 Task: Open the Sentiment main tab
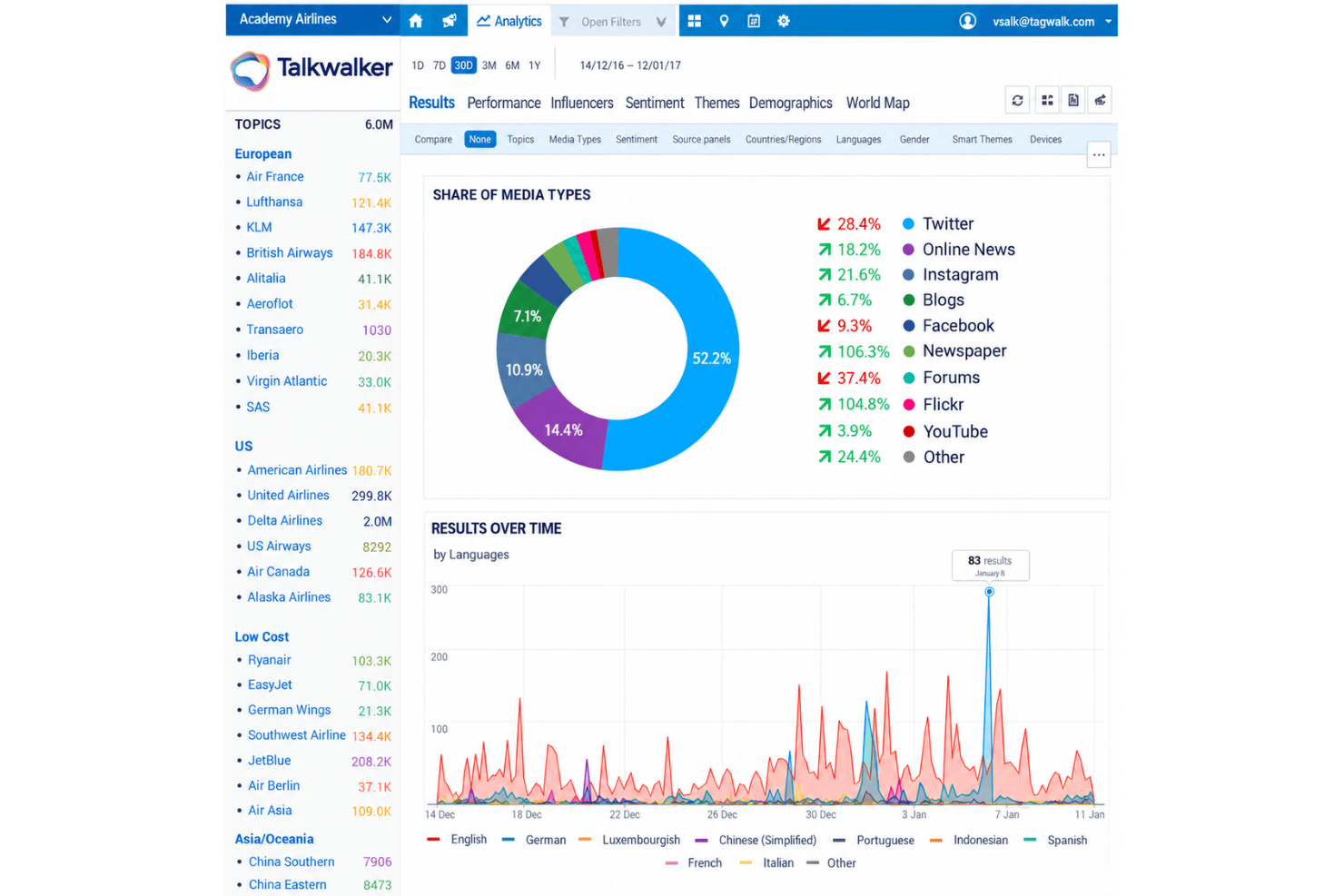click(655, 103)
